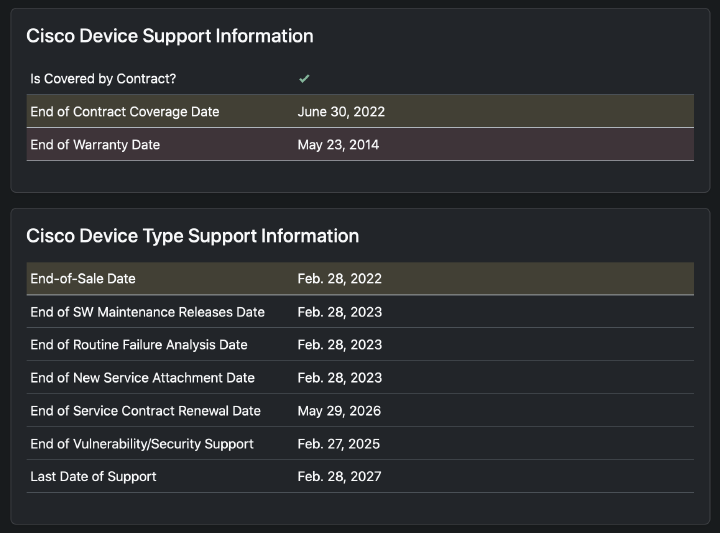Select the 'Is Covered by Contract?' label
Screen dimensions: 720x533
(103, 79)
